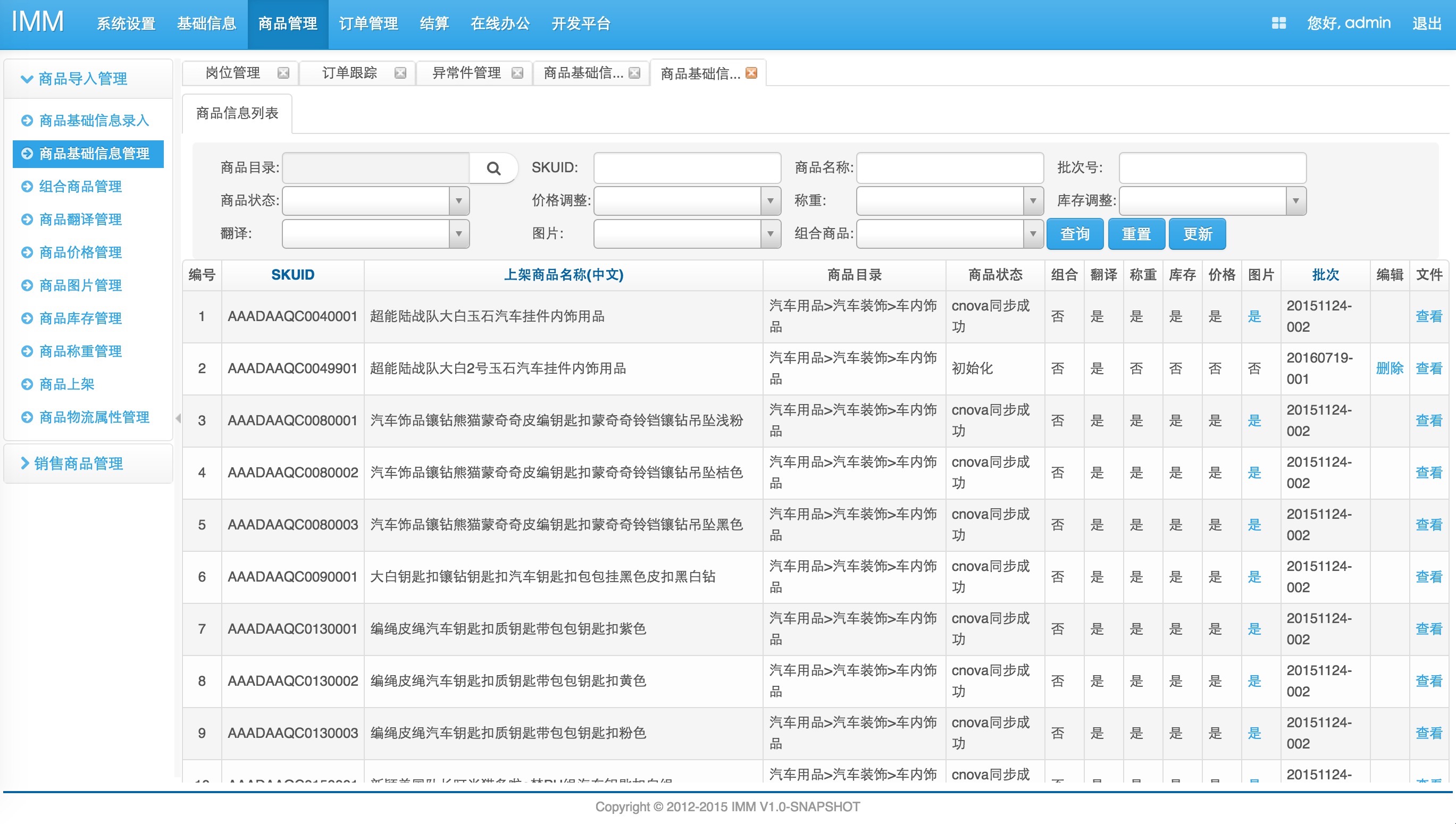1456x824 pixels.
Task: Click the grid apps icon near admin
Action: (x=1278, y=23)
